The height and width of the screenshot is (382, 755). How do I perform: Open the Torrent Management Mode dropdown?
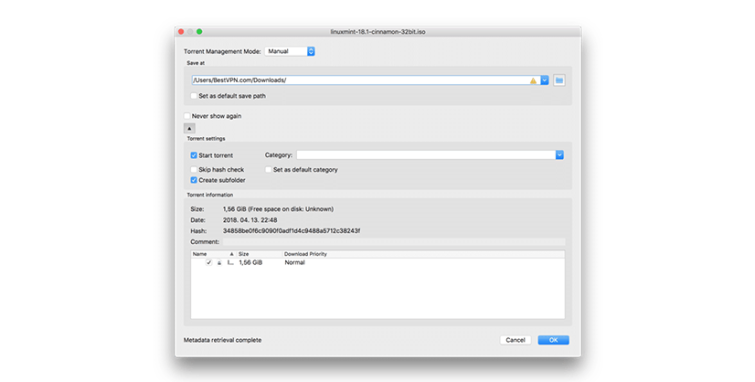289,51
